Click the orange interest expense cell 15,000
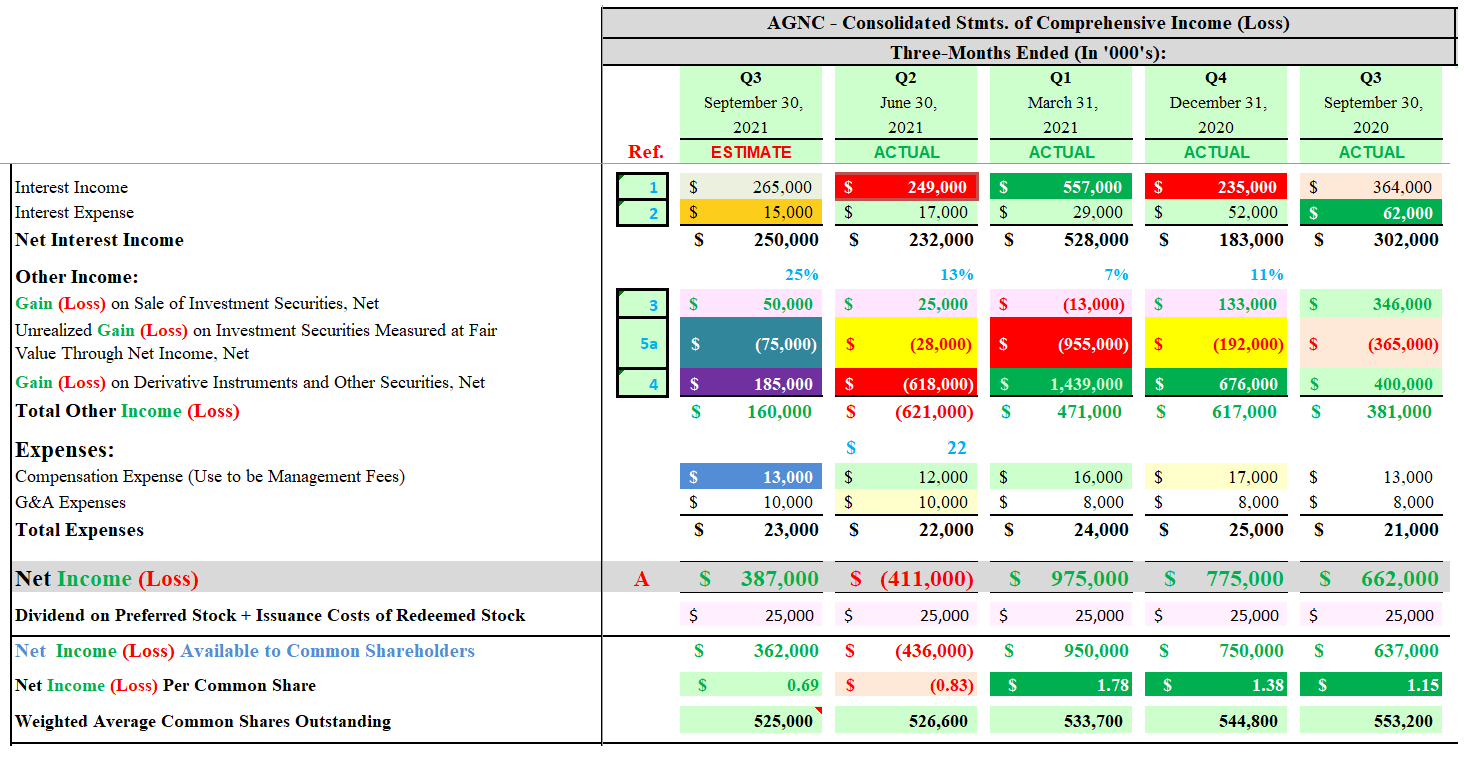 751,212
